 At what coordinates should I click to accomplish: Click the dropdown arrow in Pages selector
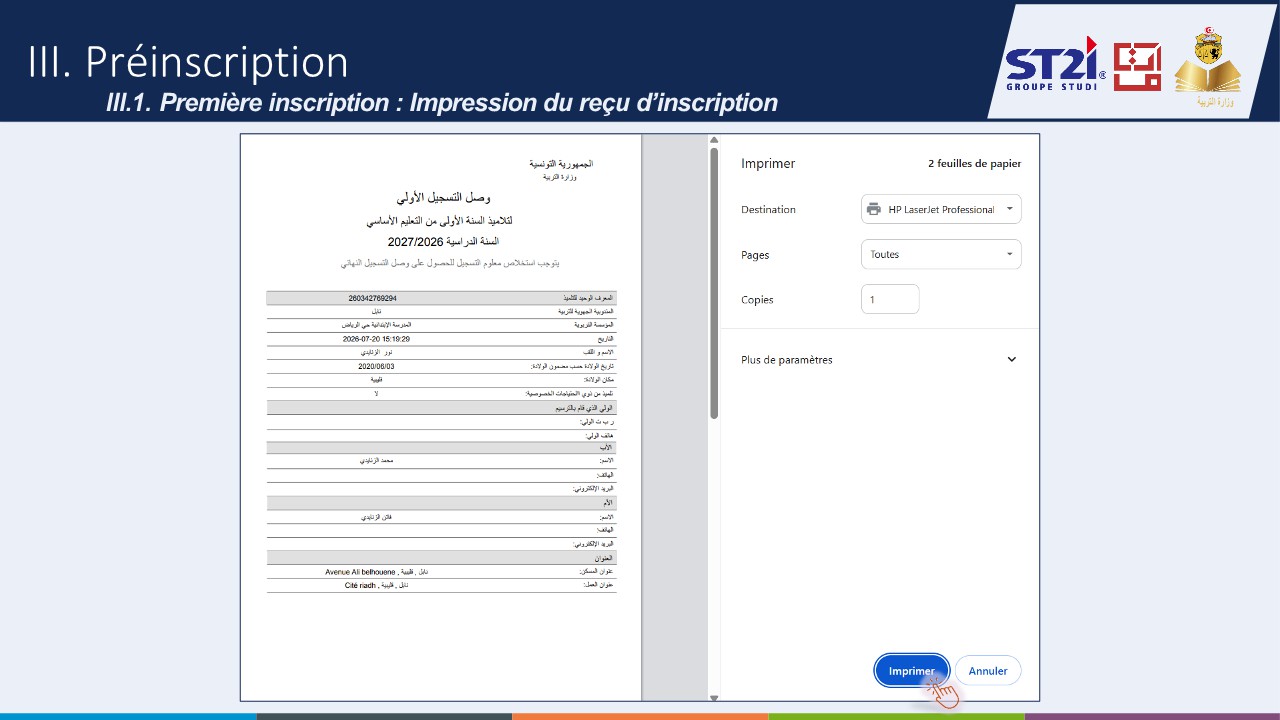point(1009,254)
